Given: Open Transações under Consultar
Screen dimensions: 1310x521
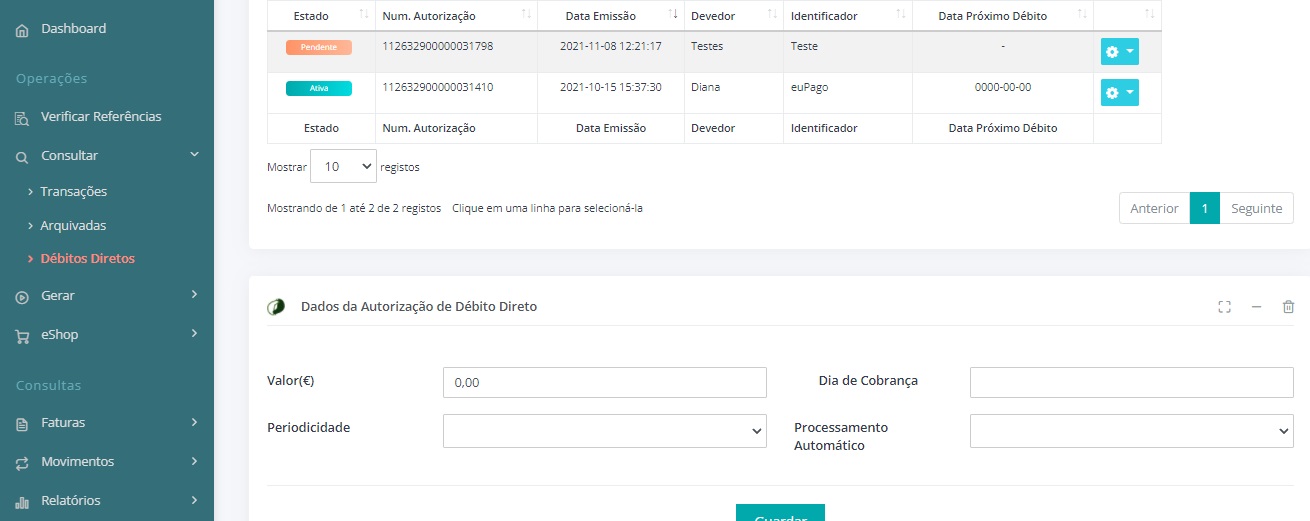Looking at the screenshot, I should click(x=74, y=191).
